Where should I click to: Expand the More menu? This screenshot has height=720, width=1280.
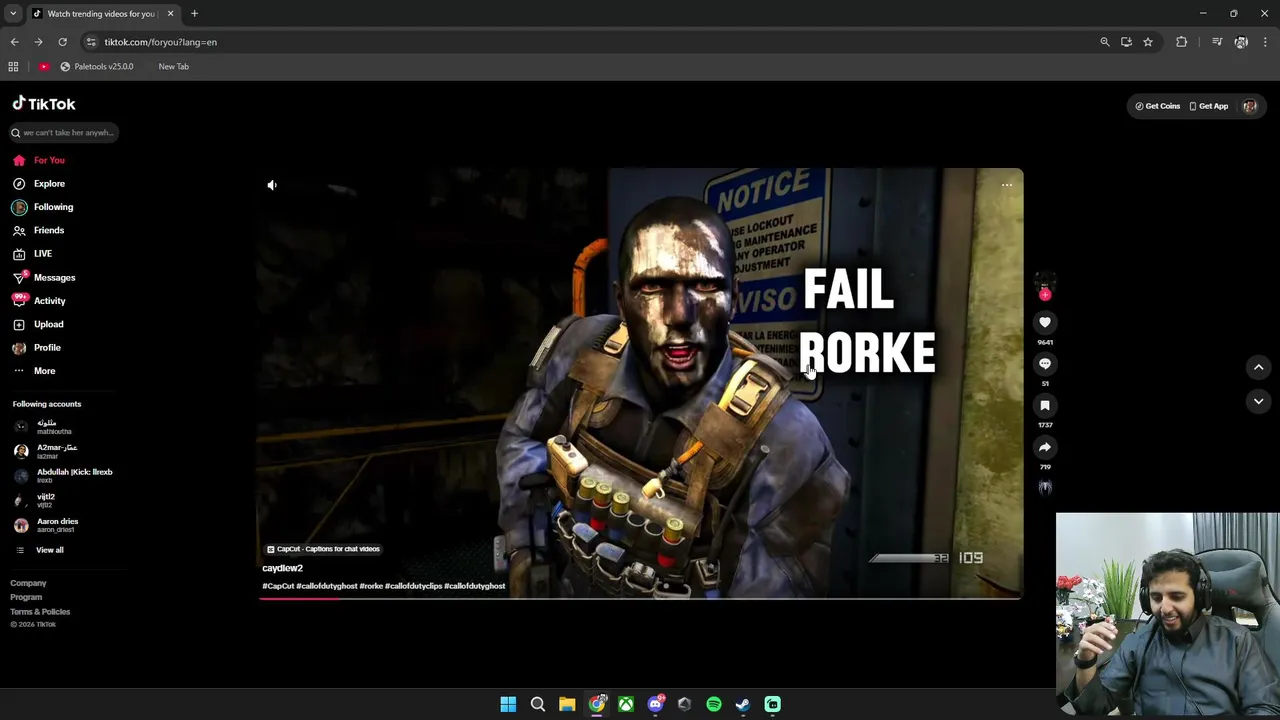(x=35, y=371)
